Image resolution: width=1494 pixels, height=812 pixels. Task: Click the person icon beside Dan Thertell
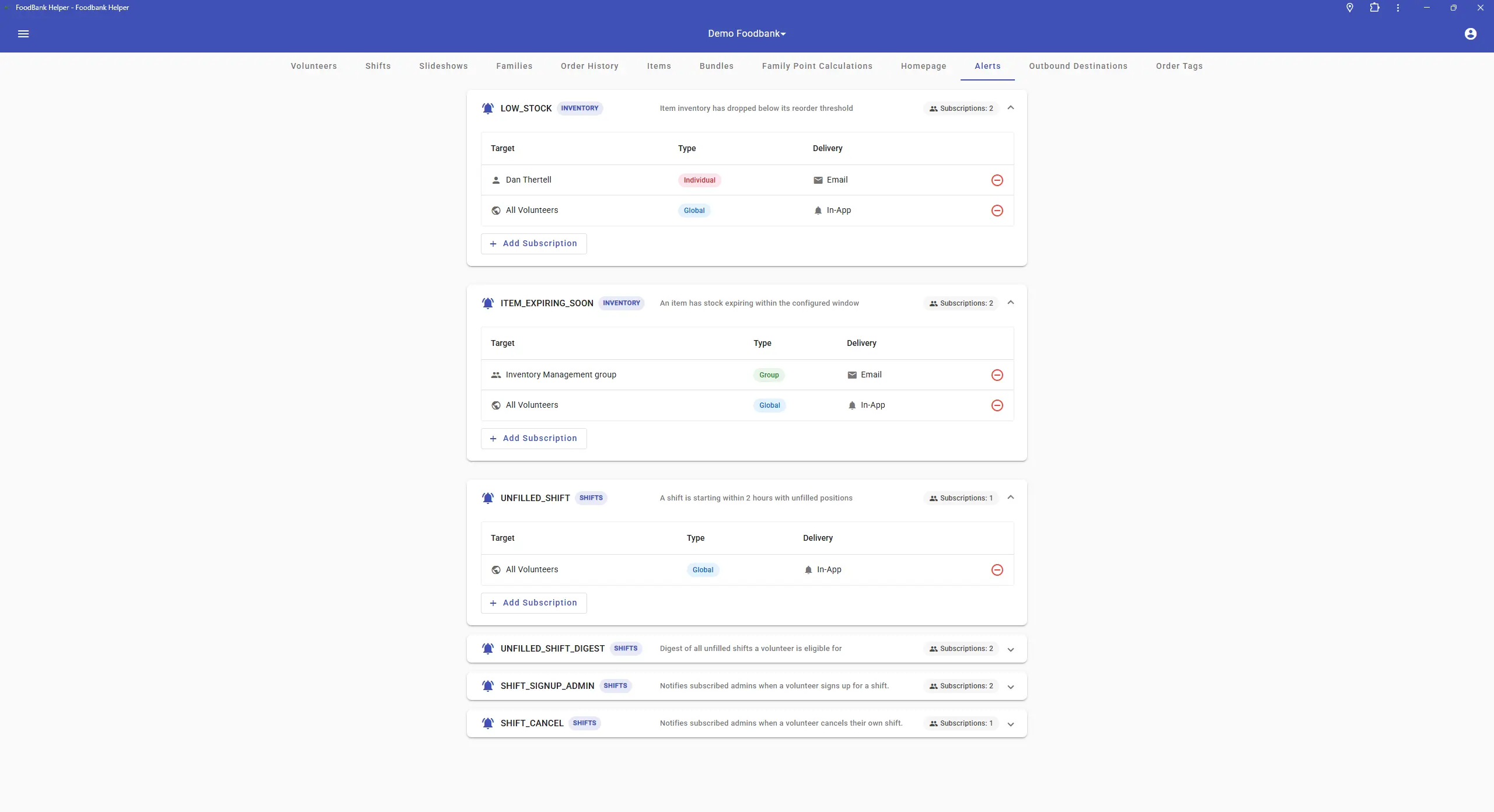pyautogui.click(x=495, y=180)
